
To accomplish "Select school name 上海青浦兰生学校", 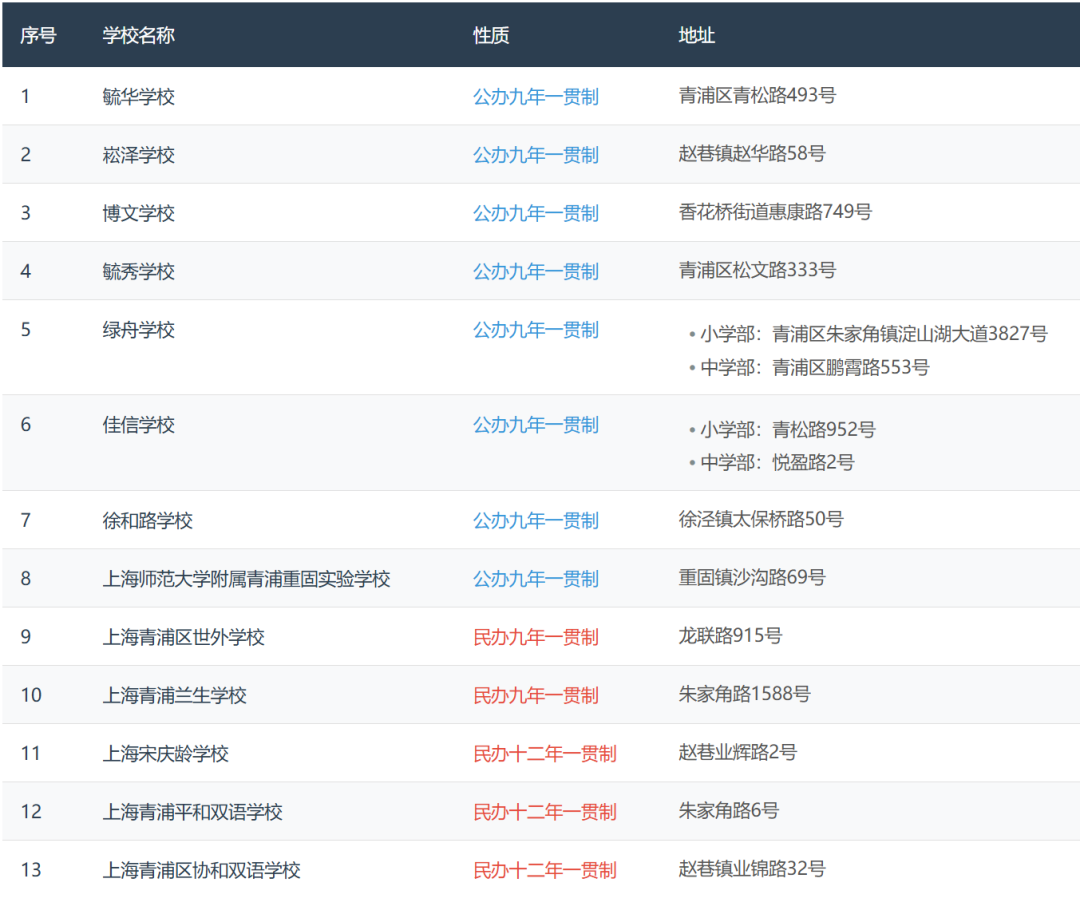I will [174, 695].
